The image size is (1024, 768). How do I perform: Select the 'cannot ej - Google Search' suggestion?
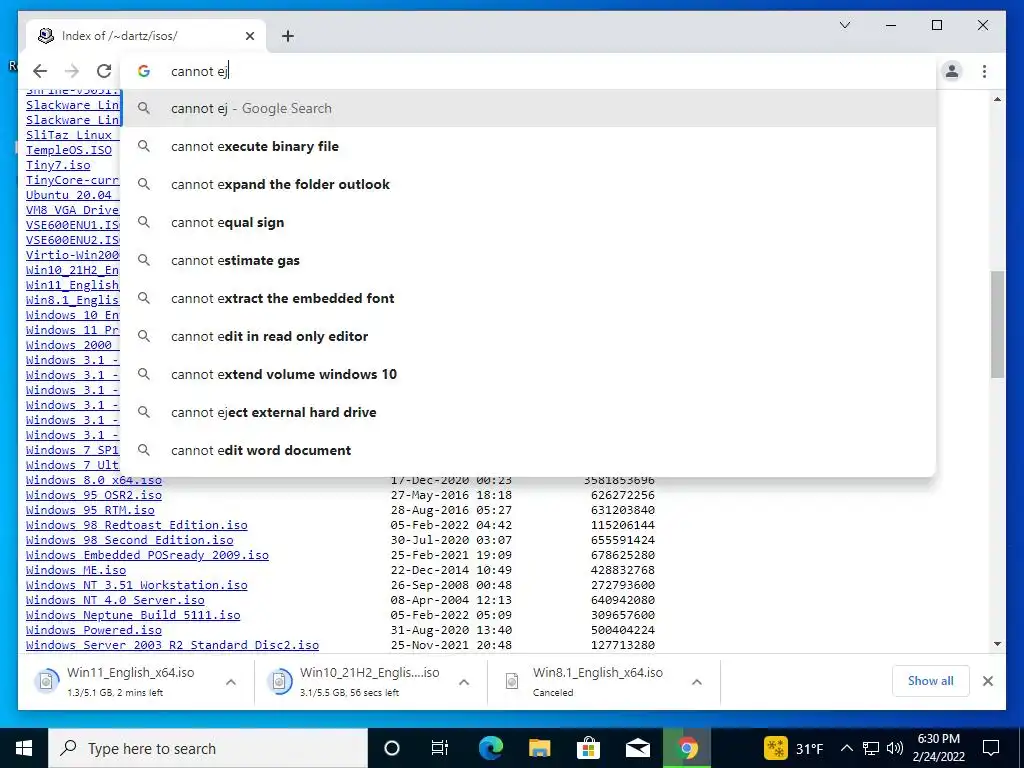click(x=528, y=108)
